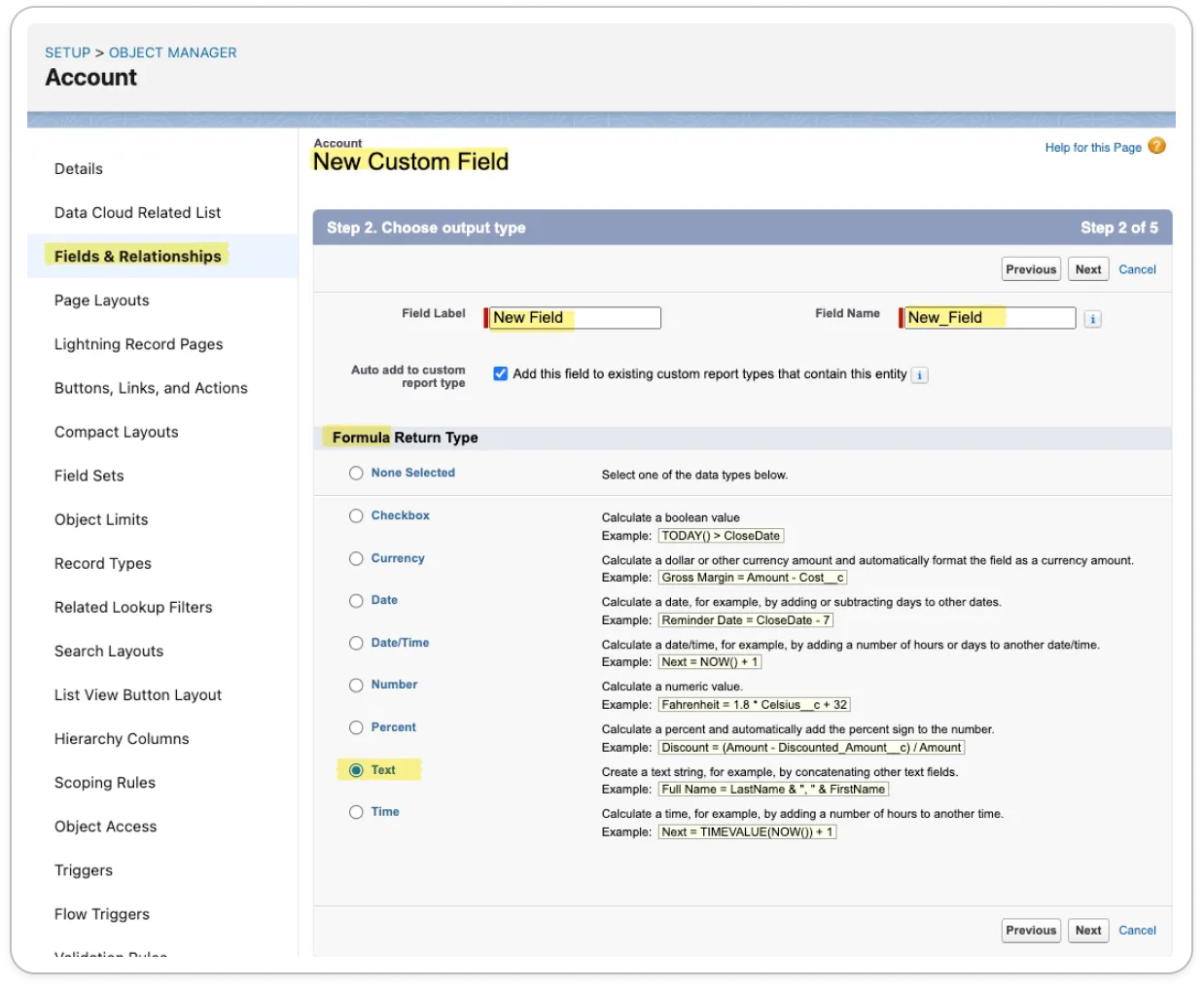
Task: Choose the Number return type radio
Action: coord(356,686)
